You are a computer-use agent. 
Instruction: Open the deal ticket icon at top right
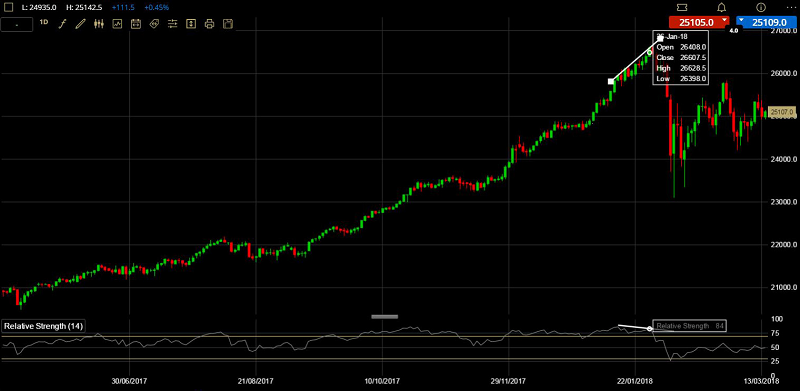[682, 7]
